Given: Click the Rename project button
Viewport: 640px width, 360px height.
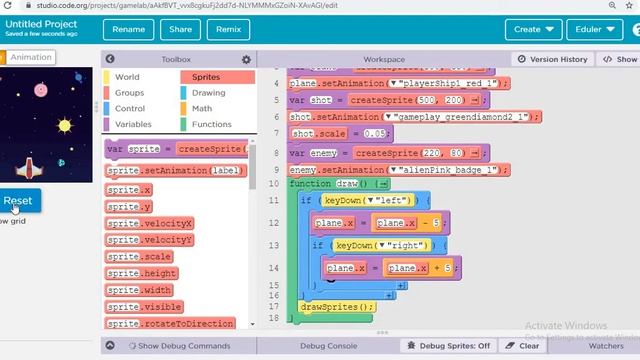Looking at the screenshot, I should tap(129, 29).
